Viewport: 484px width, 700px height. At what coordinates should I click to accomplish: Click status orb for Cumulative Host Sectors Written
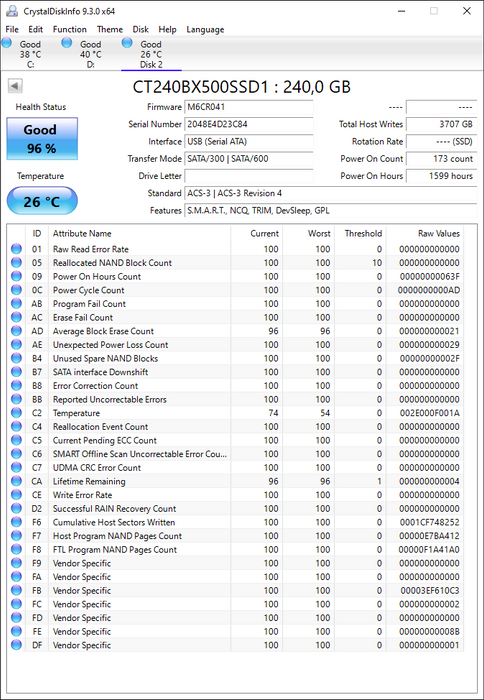coord(17,522)
